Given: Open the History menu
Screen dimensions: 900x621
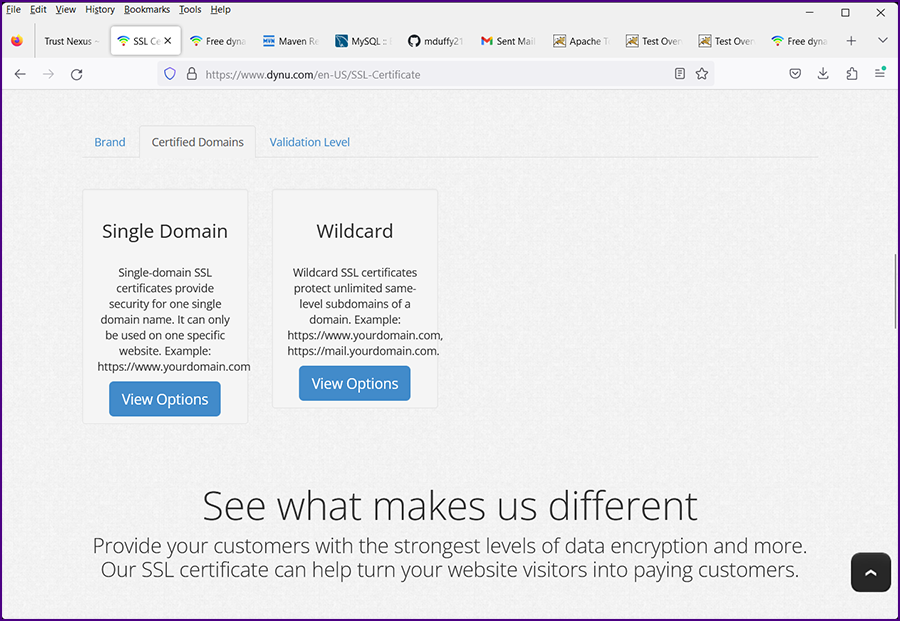Looking at the screenshot, I should 100,10.
